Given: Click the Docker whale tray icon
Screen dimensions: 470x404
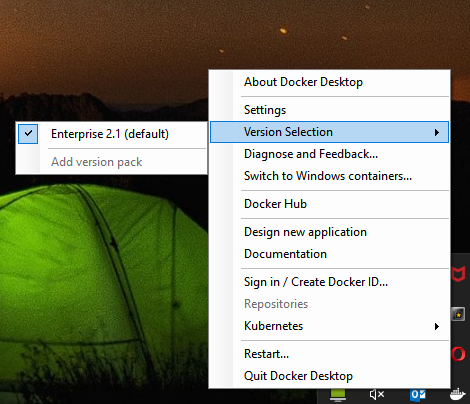Looking at the screenshot, I should 458,394.
